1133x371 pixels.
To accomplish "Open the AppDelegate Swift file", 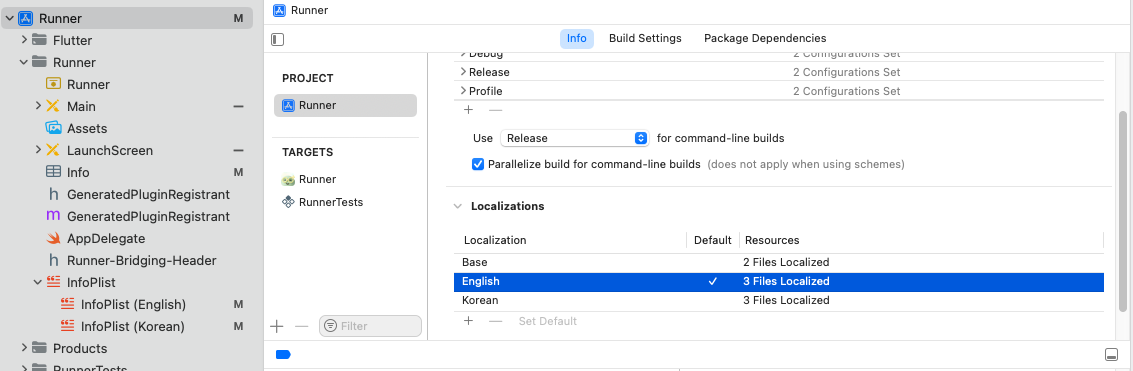I will coord(105,238).
